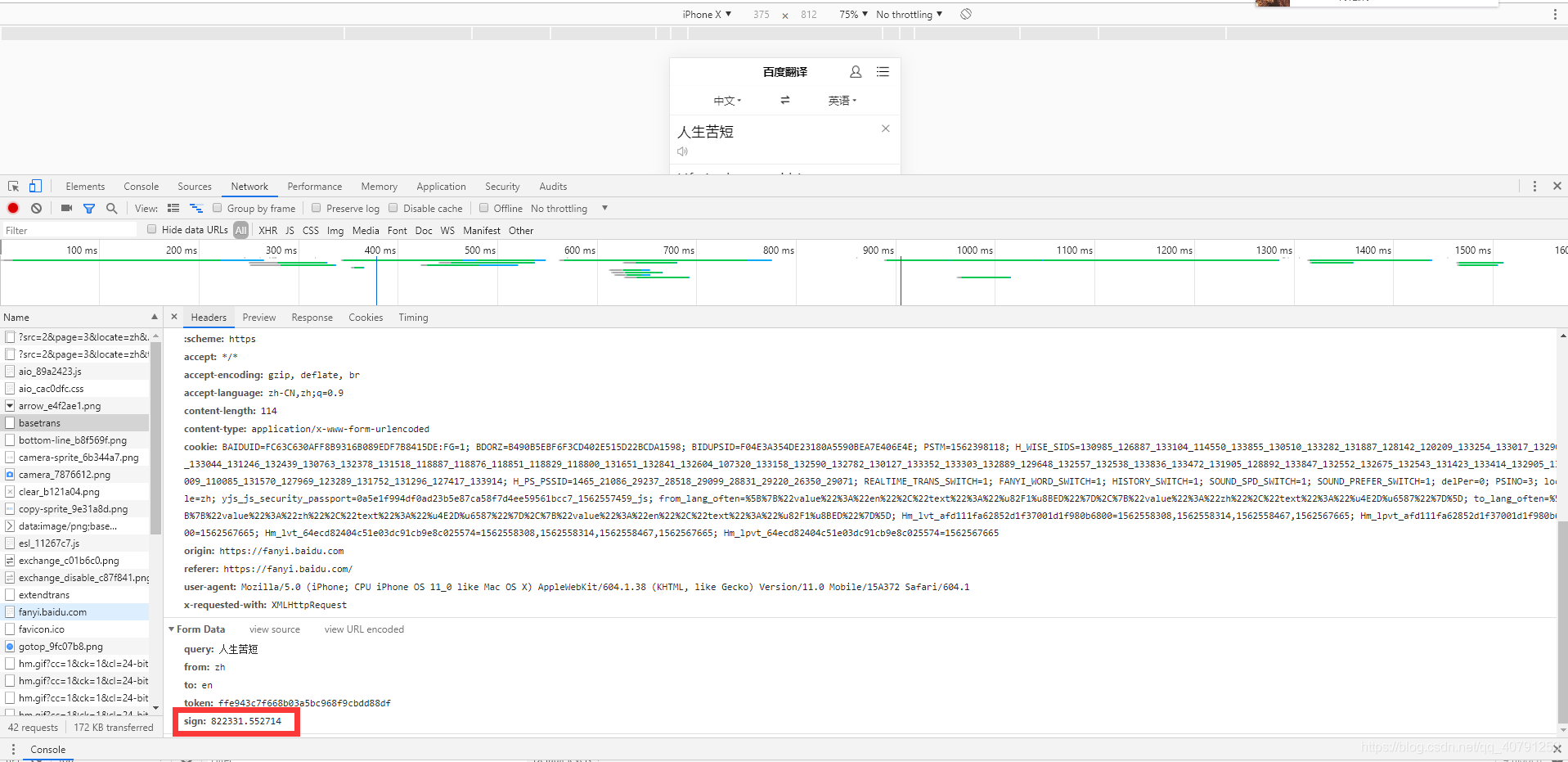
Task: Select the basetrans request
Action: pyautogui.click(x=76, y=423)
